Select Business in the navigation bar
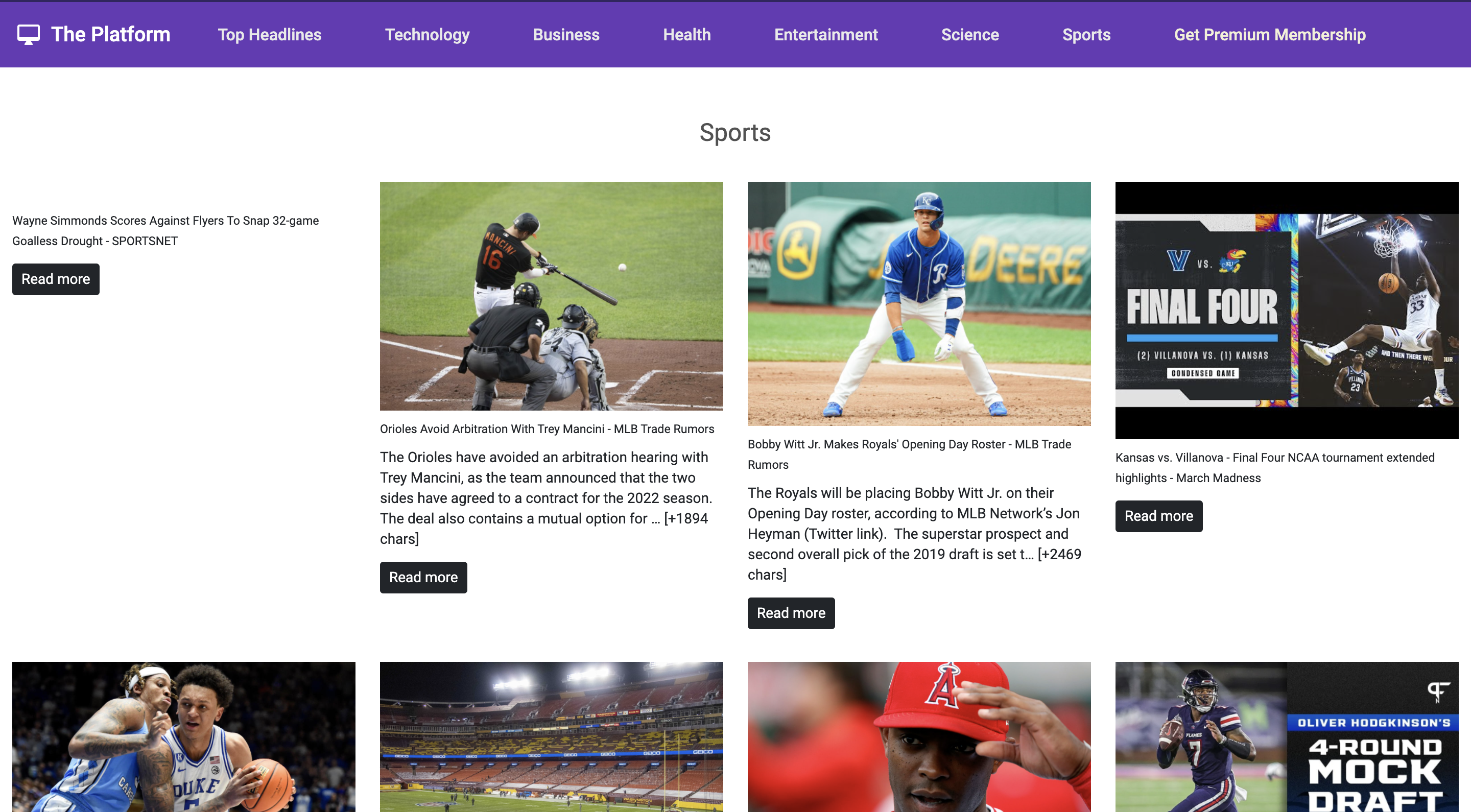This screenshot has width=1471, height=812. pyautogui.click(x=566, y=35)
